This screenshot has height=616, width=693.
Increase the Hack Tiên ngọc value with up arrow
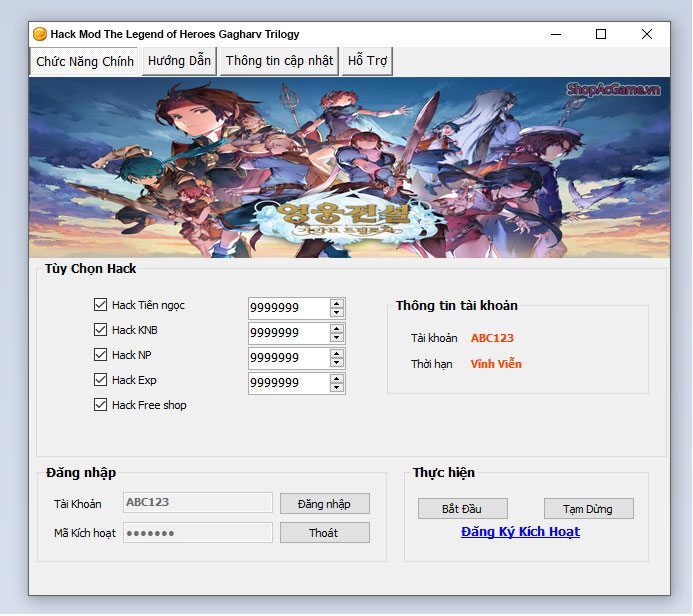[337, 304]
